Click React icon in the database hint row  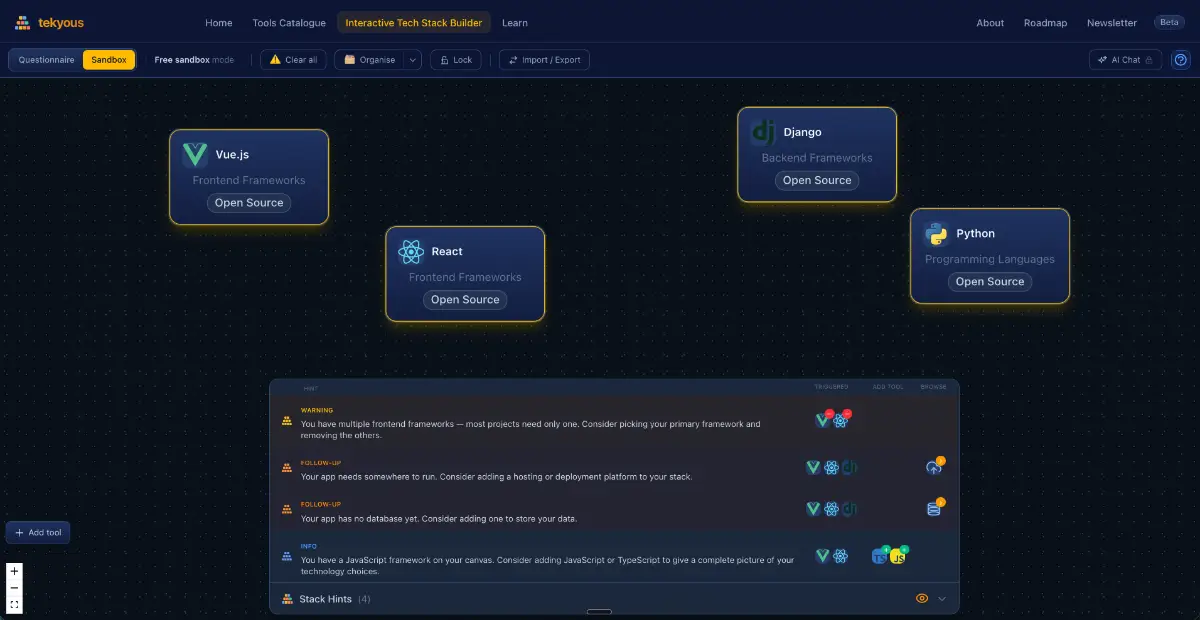831,509
